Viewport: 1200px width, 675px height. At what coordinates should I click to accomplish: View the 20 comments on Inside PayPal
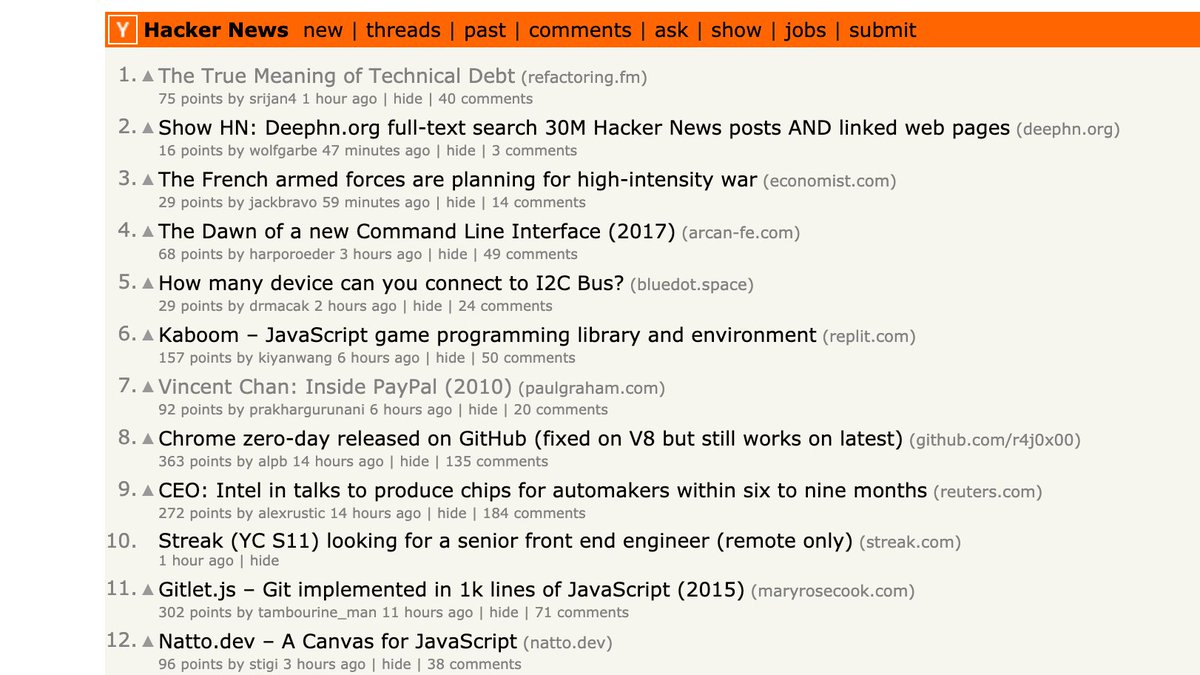pos(561,410)
